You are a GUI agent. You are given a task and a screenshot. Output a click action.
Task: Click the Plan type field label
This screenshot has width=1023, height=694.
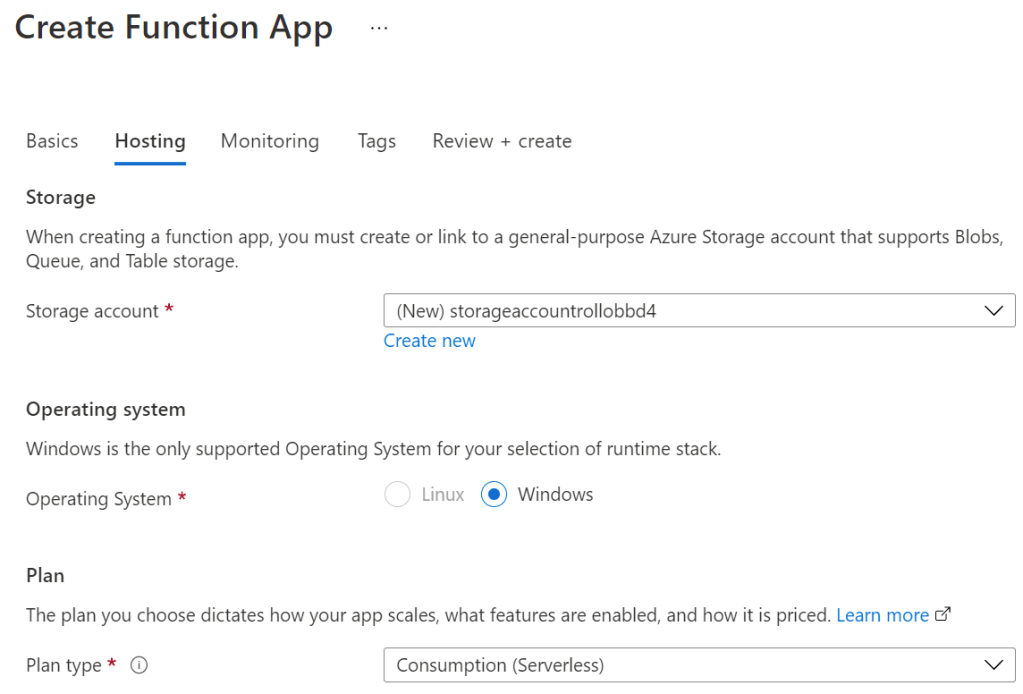[64, 665]
